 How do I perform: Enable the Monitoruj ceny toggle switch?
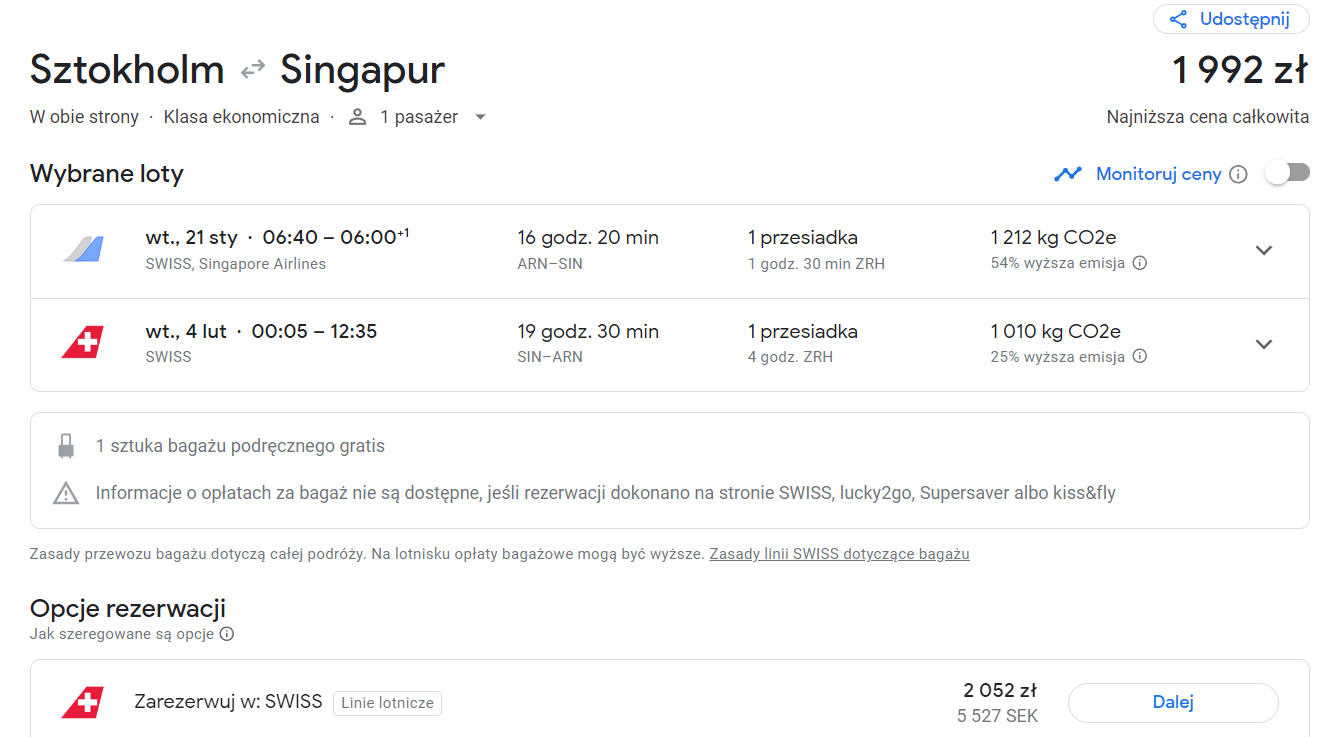pos(1287,173)
